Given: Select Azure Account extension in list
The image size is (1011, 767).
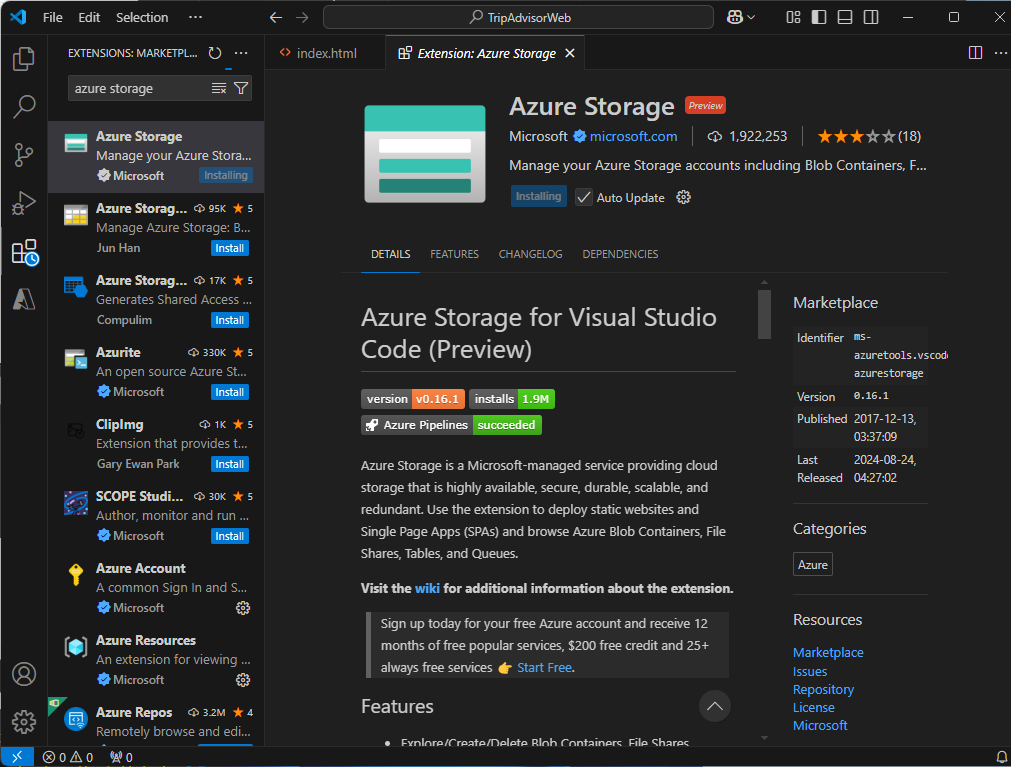Looking at the screenshot, I should tap(156, 588).
